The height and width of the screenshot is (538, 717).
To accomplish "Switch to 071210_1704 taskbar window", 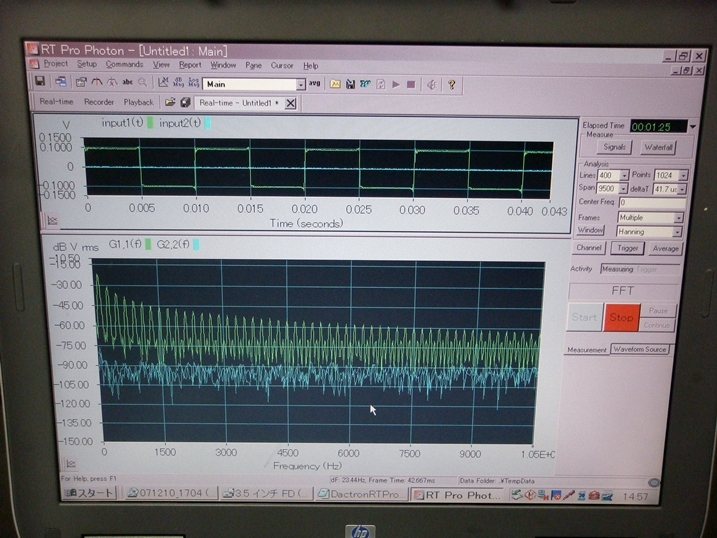I will (x=171, y=493).
